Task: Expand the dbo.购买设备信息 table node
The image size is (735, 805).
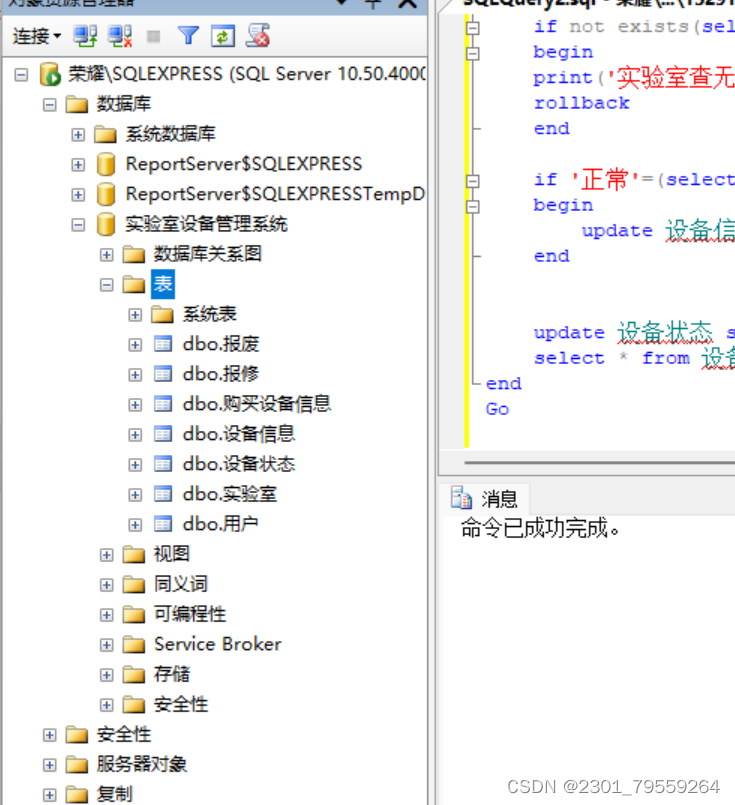Action: (135, 405)
